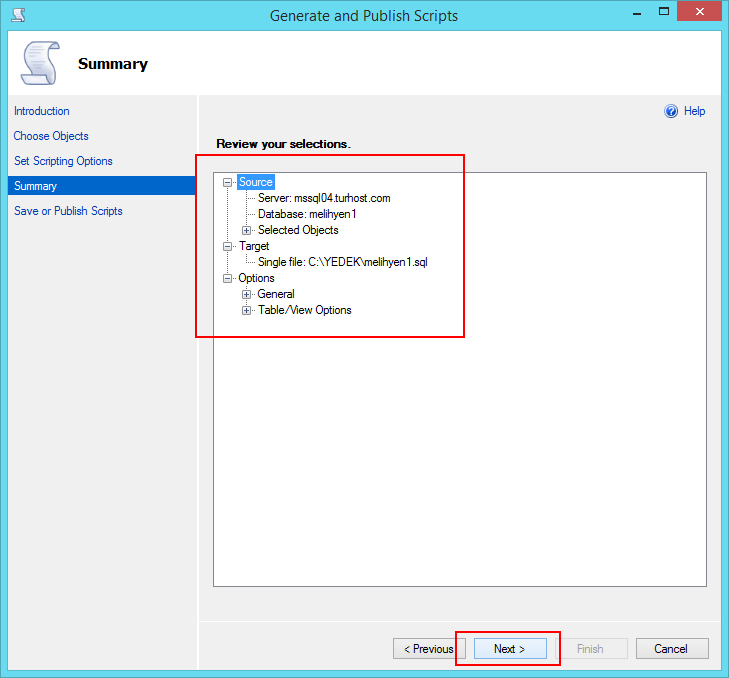This screenshot has width=729, height=678.
Task: Collapse the Source tree node
Action: click(x=228, y=182)
